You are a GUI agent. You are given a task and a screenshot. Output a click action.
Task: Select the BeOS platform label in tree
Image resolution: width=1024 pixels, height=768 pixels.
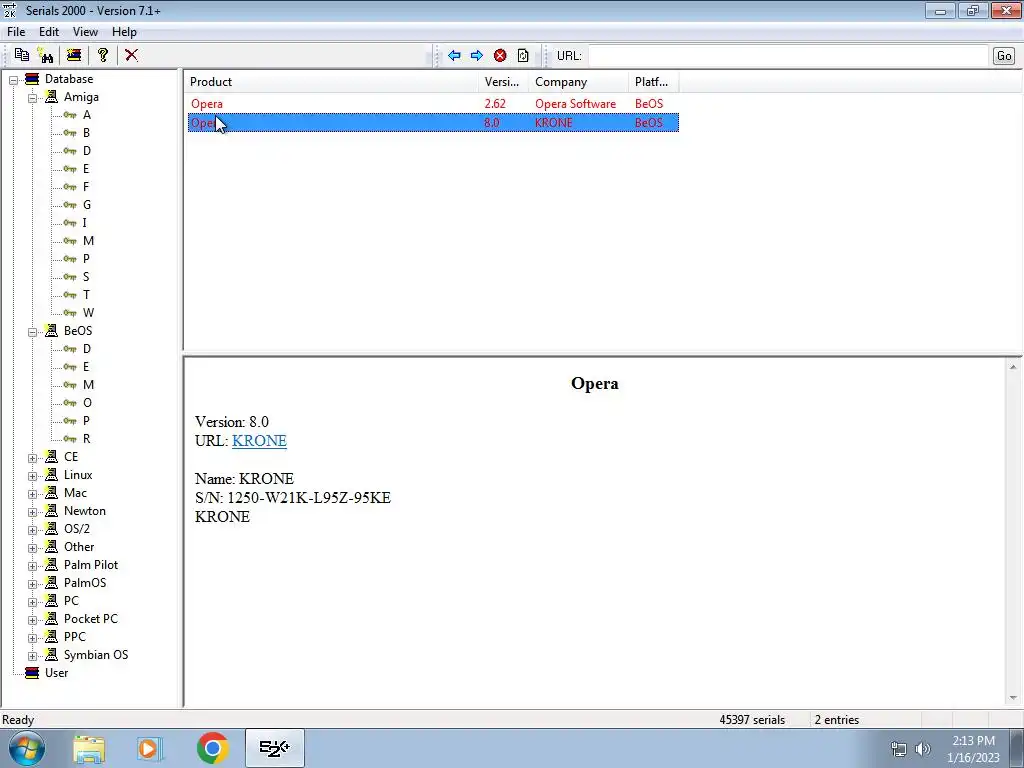[x=78, y=331]
